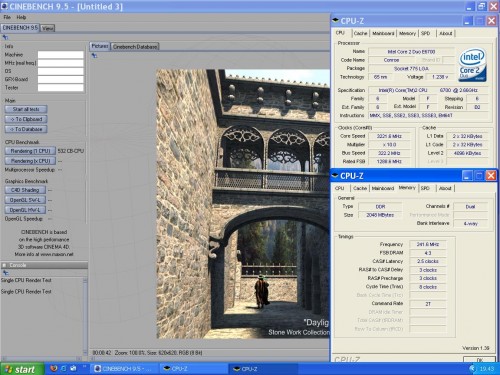Open Cache tab in upper CPU-Z window
The width and height of the screenshot is (500, 375).
(360, 33)
